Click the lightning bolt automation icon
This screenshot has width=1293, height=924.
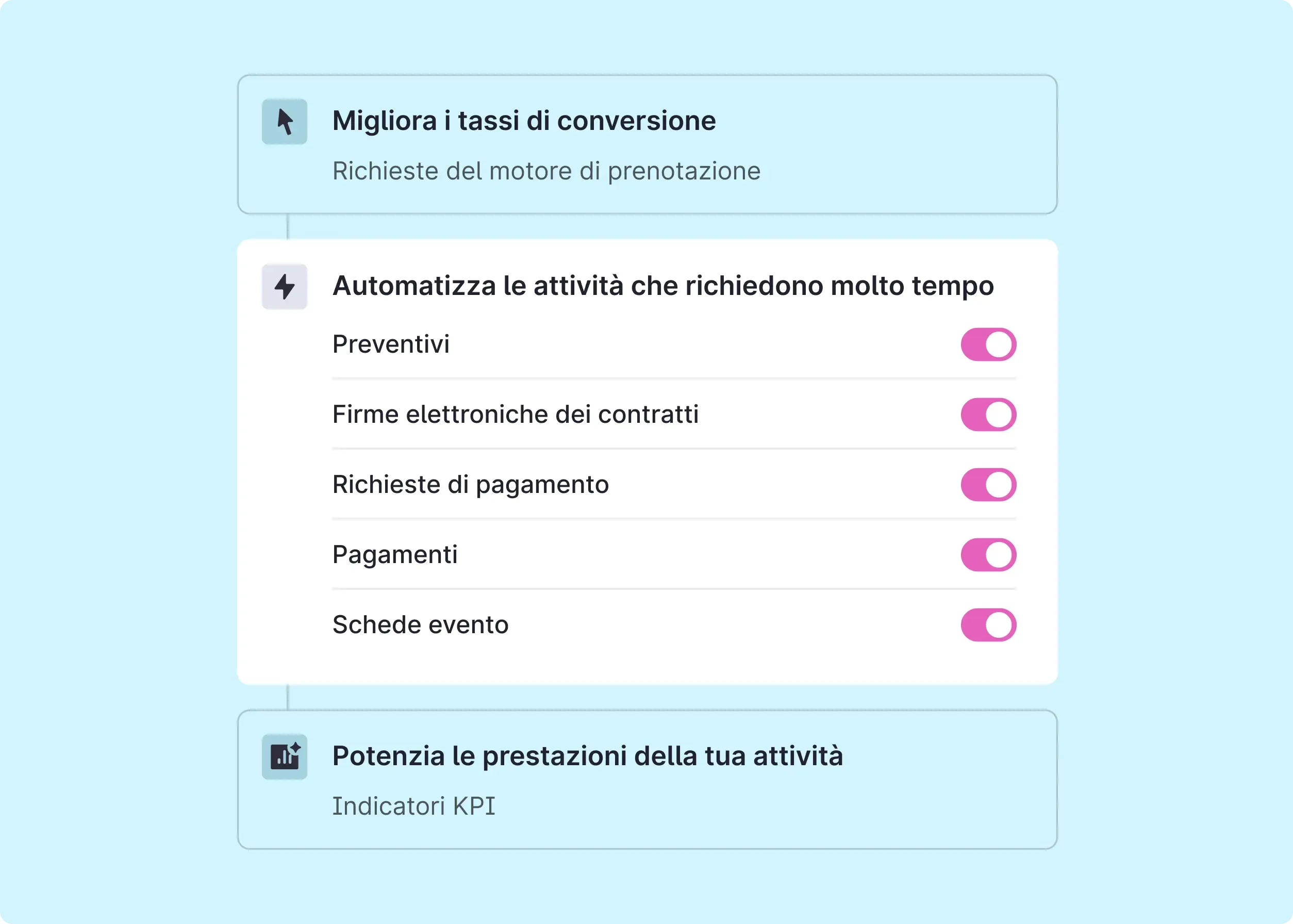(285, 287)
